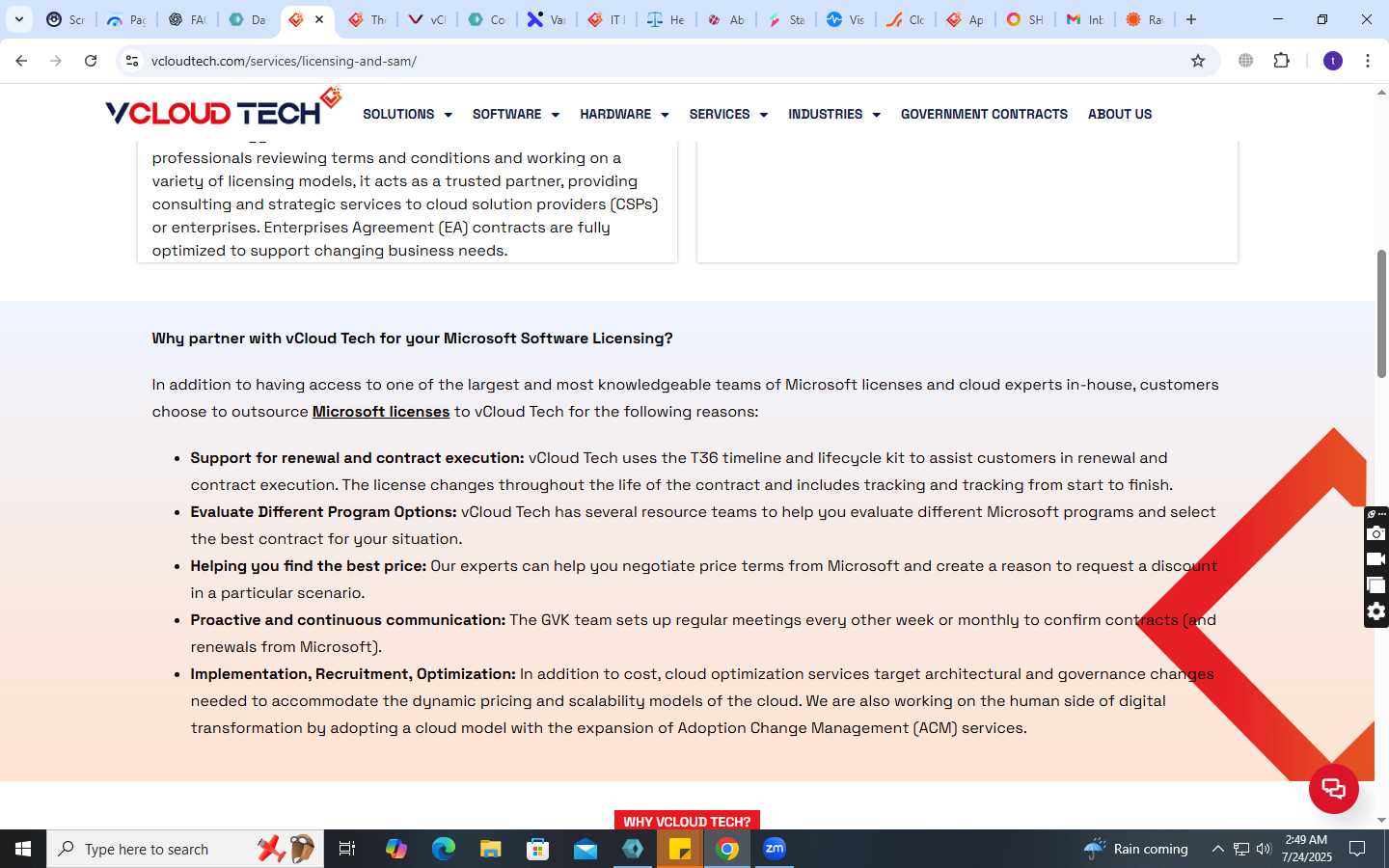Open a new browser tab
Viewport: 1389px width, 868px height.
click(x=1191, y=19)
